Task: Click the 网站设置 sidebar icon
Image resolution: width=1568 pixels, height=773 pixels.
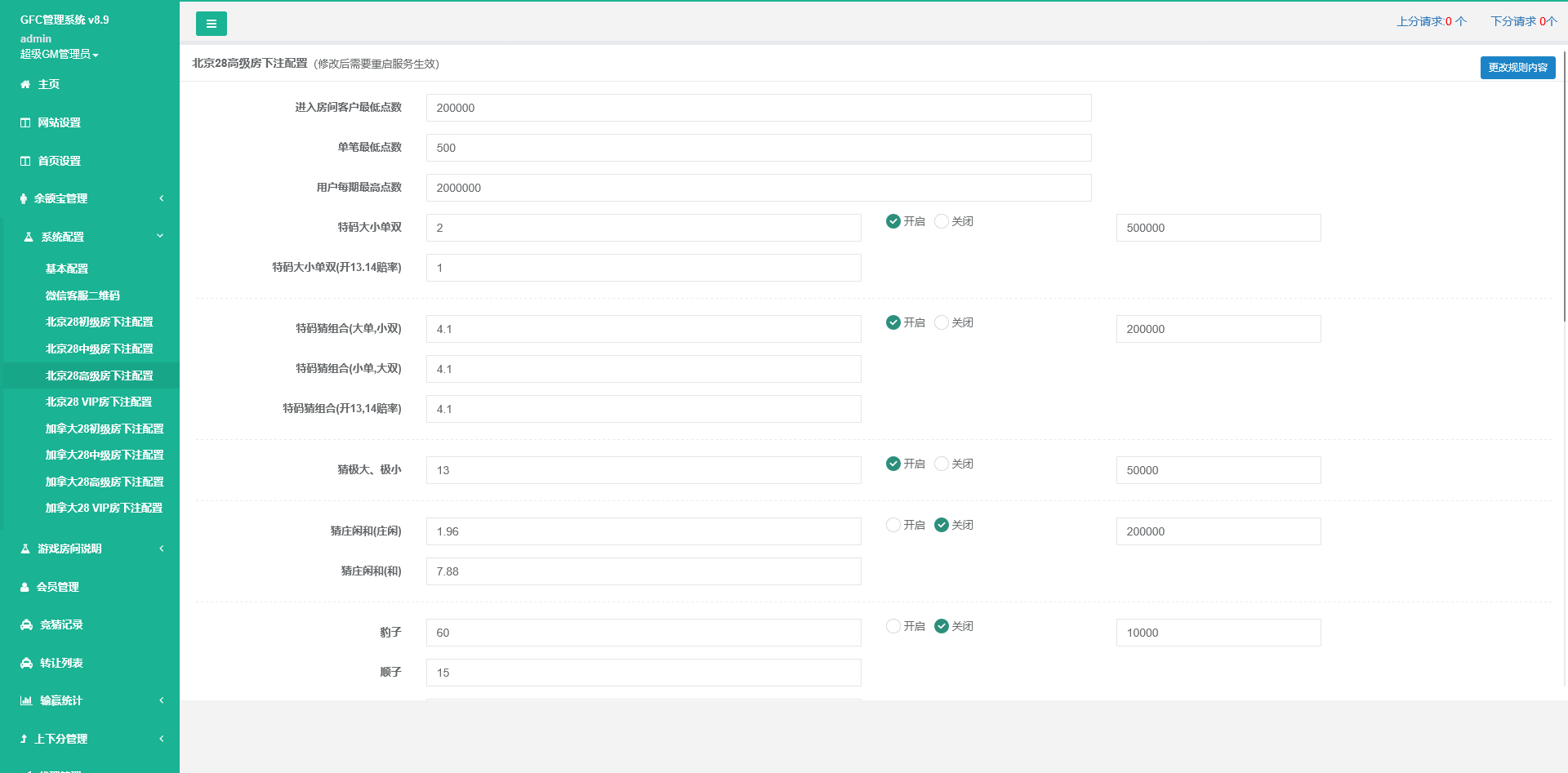Action: click(x=25, y=122)
